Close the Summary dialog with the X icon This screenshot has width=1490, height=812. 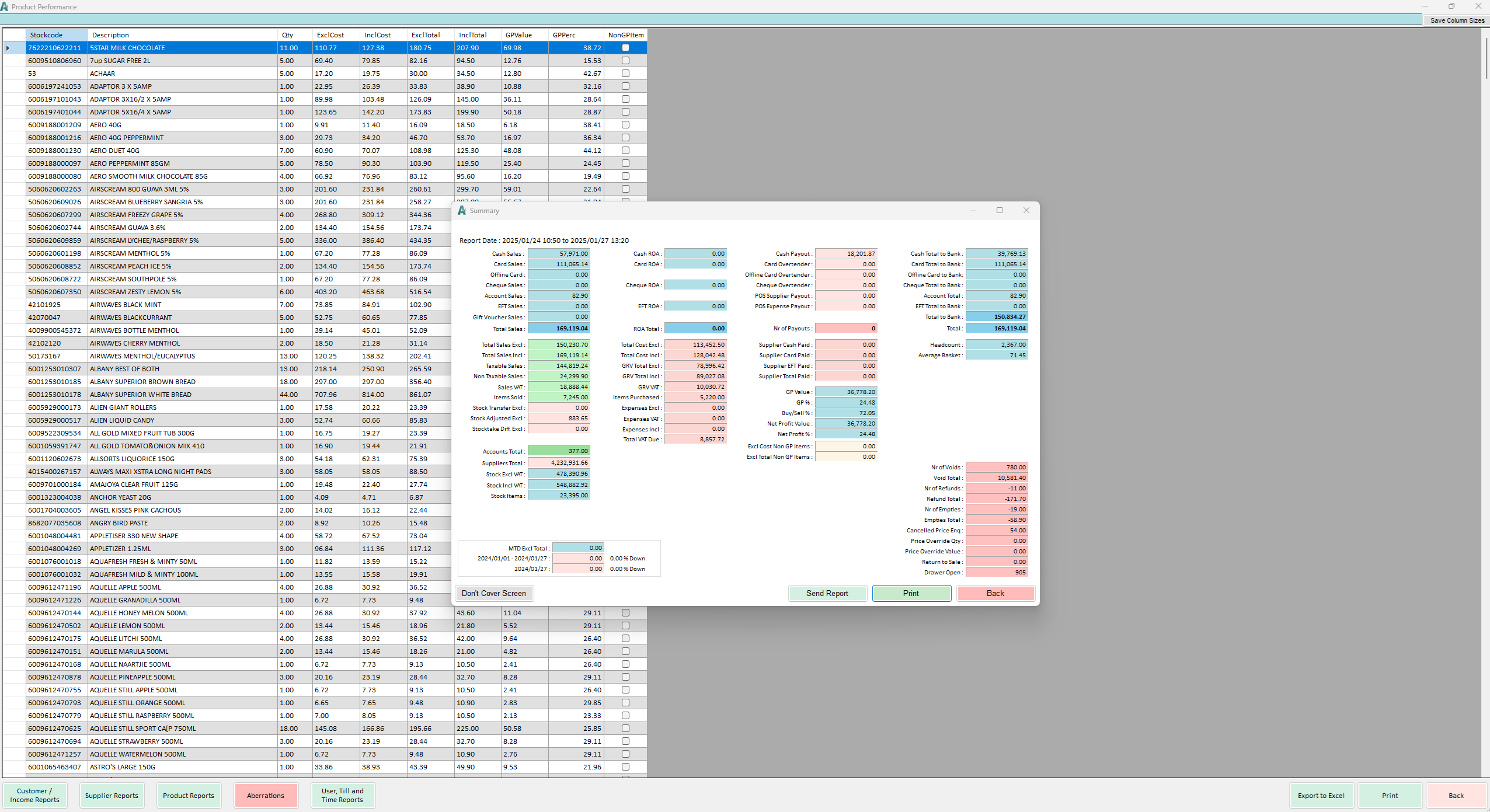coord(1026,210)
